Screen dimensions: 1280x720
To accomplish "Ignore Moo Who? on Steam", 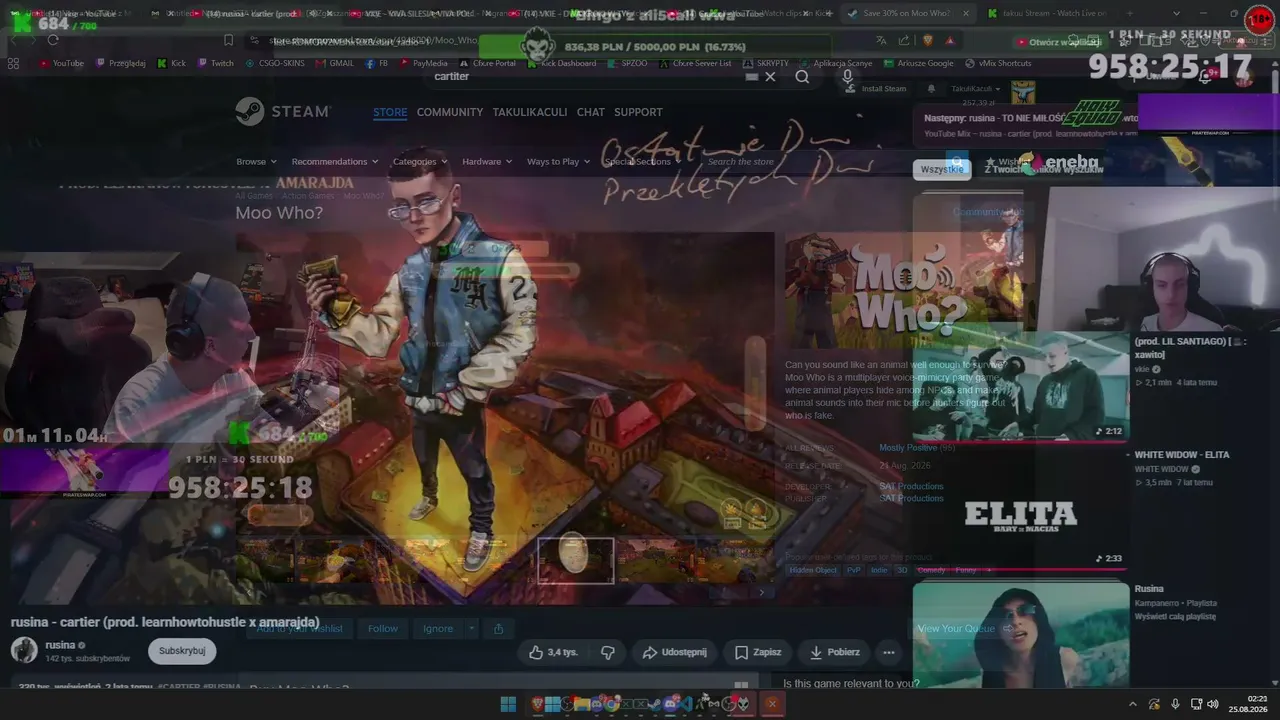I will 438,628.
